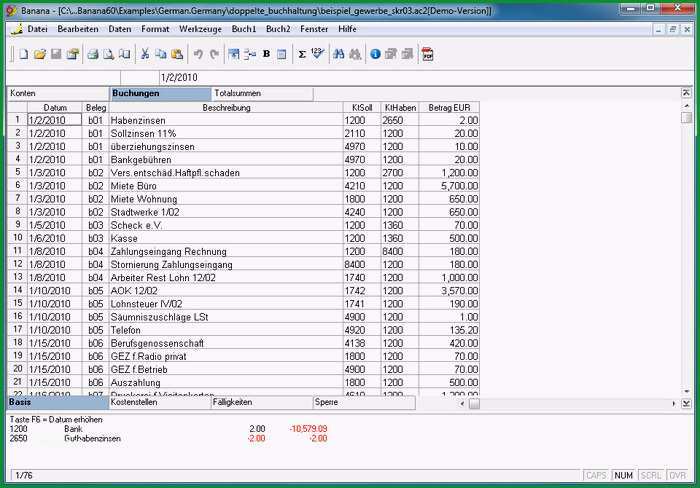The width and height of the screenshot is (700, 488).
Task: Open the Werkzeuge menu
Action: (x=200, y=29)
